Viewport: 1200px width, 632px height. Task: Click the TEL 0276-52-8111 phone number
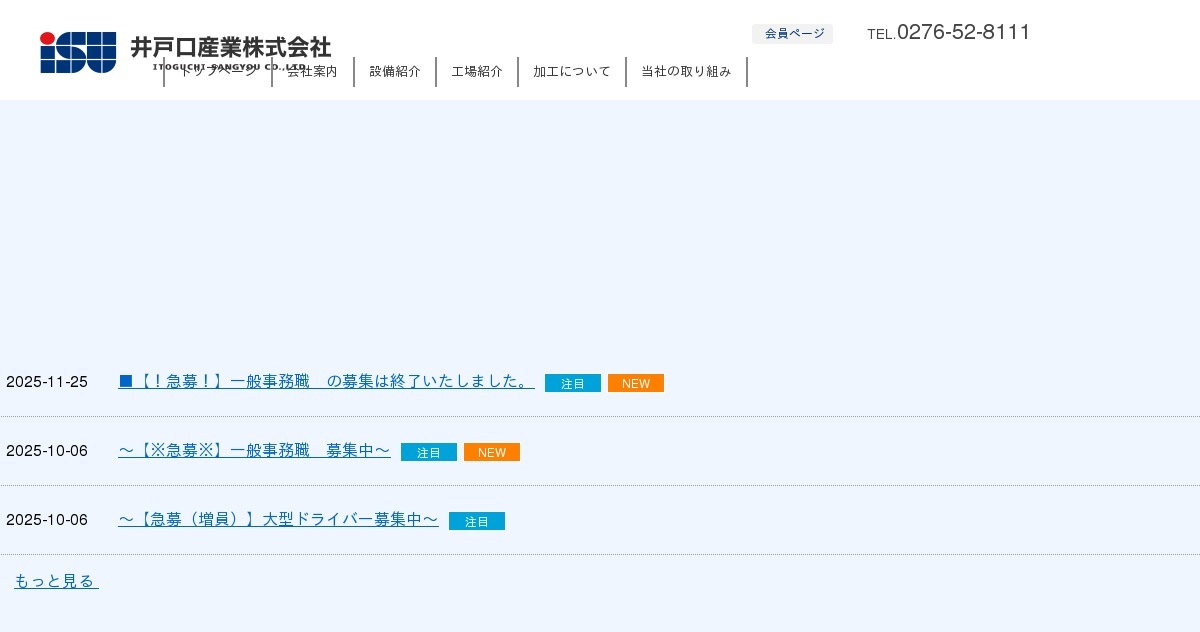948,32
